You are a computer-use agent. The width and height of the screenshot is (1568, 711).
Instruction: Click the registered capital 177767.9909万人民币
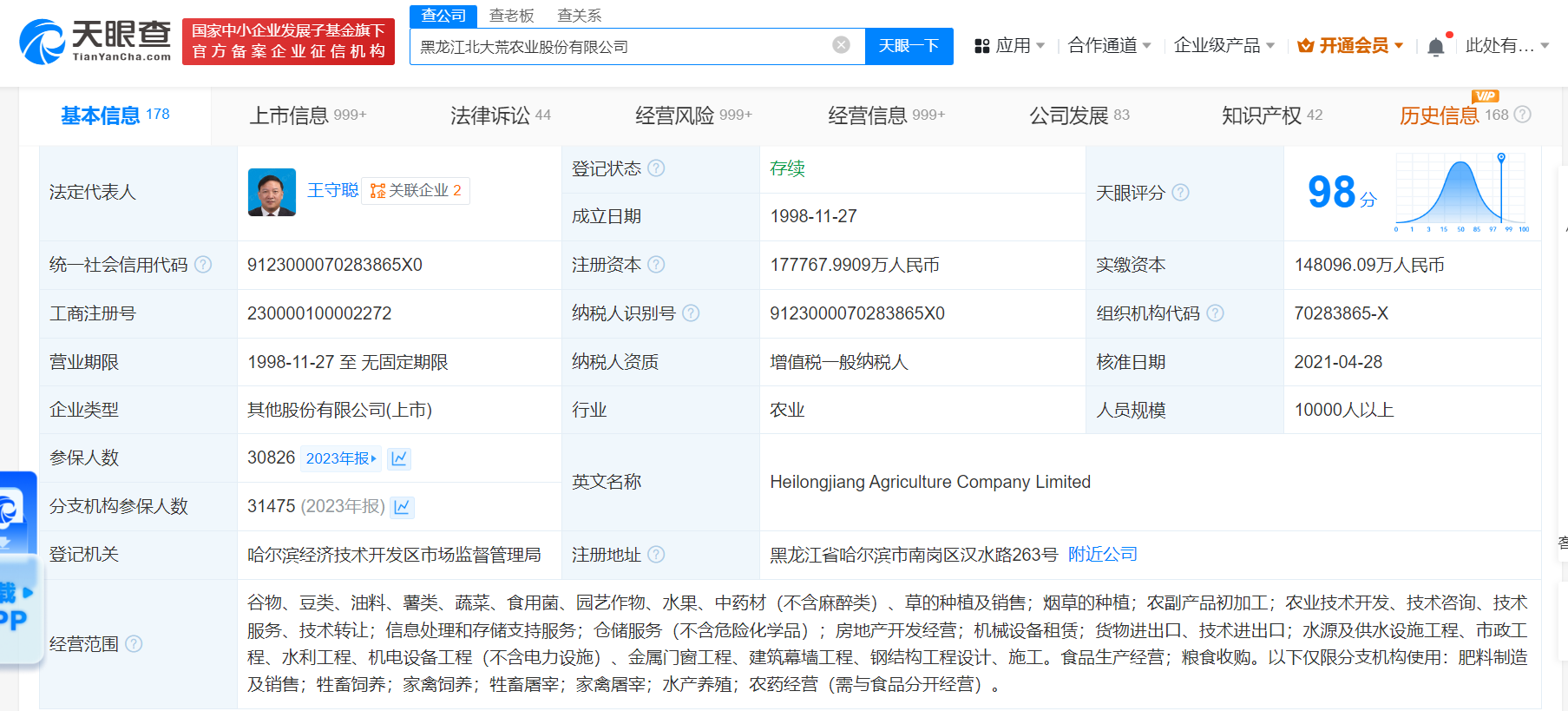pos(855,265)
